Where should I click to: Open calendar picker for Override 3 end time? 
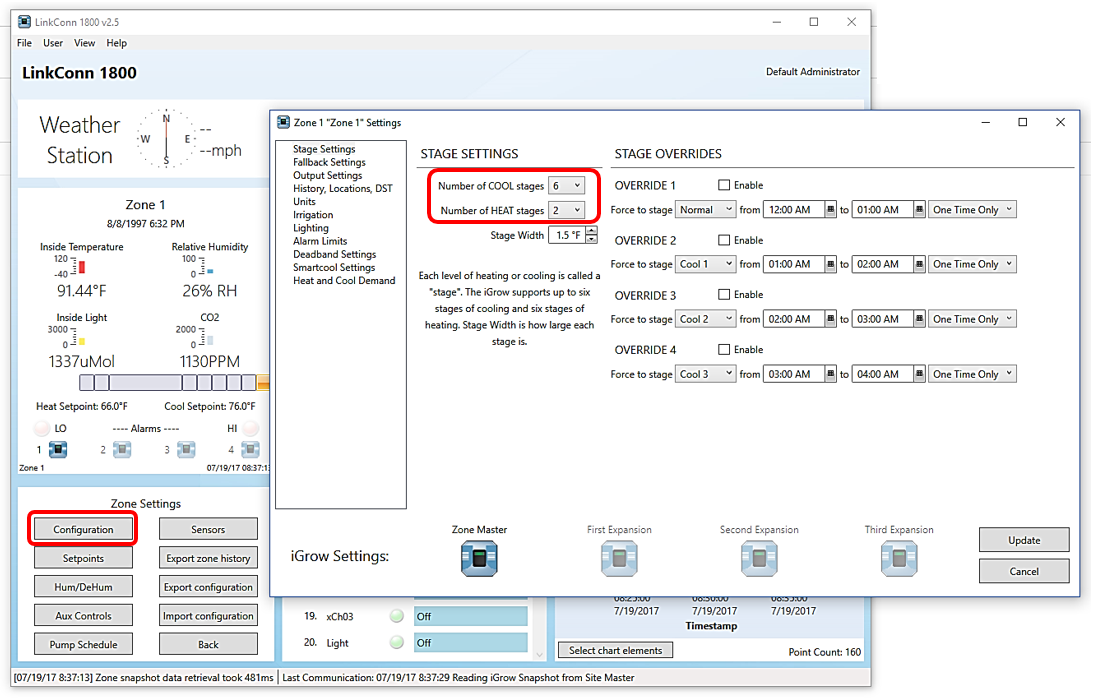tap(919, 319)
